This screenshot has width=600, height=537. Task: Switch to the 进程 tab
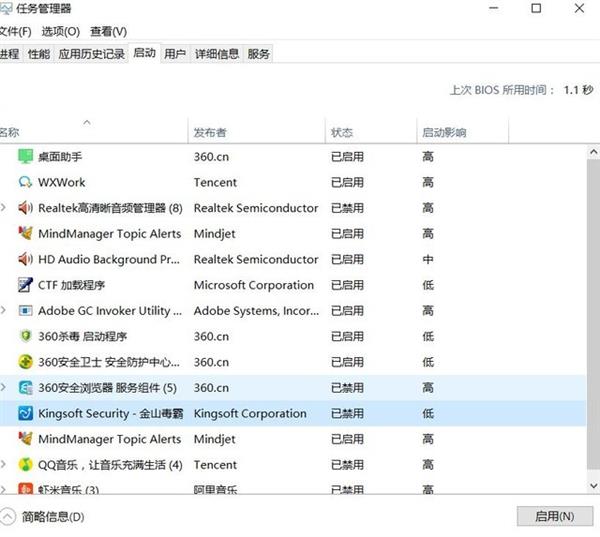pos(10,54)
